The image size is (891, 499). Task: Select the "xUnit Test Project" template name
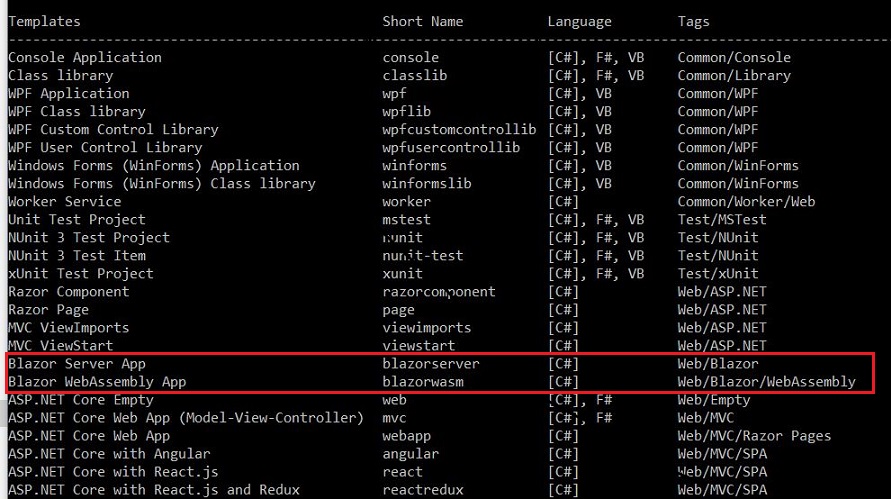pos(81,274)
